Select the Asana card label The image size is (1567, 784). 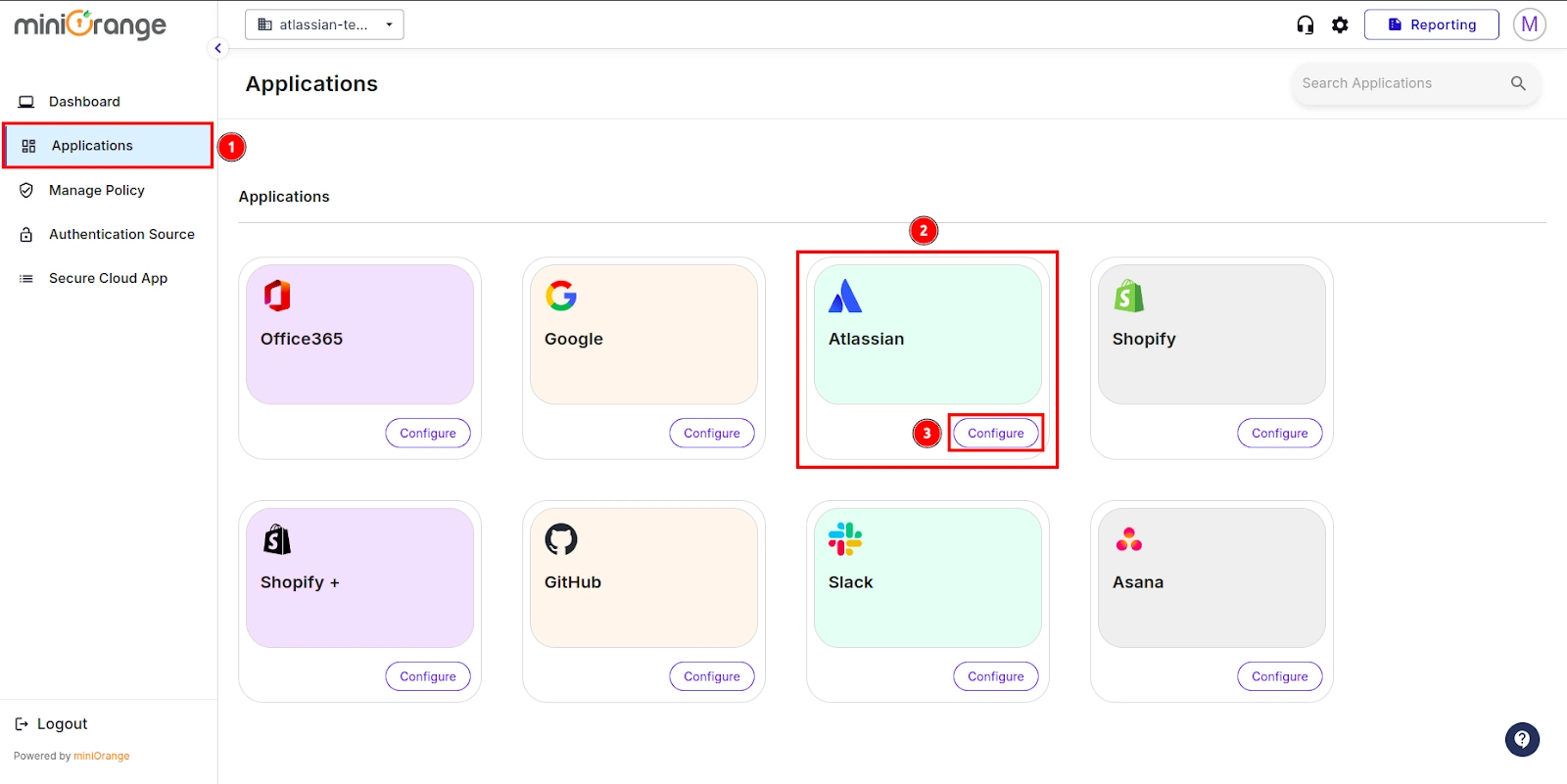pos(1138,582)
